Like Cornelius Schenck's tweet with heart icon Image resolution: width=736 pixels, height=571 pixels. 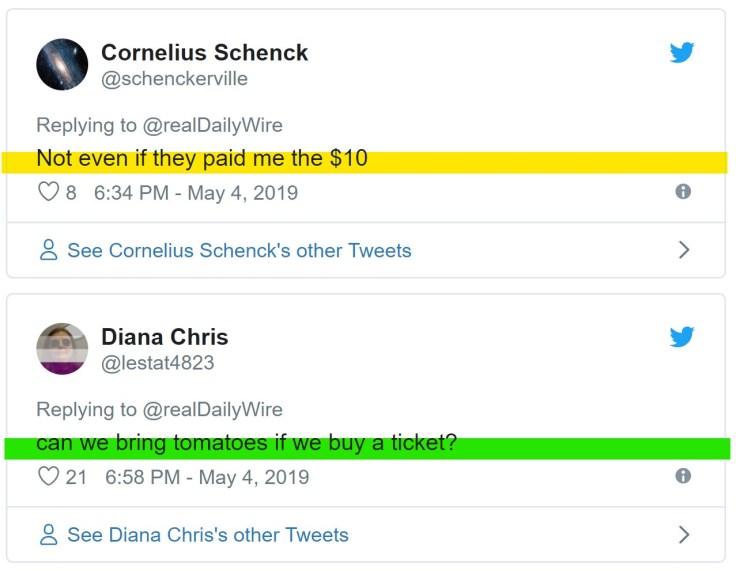[48, 192]
